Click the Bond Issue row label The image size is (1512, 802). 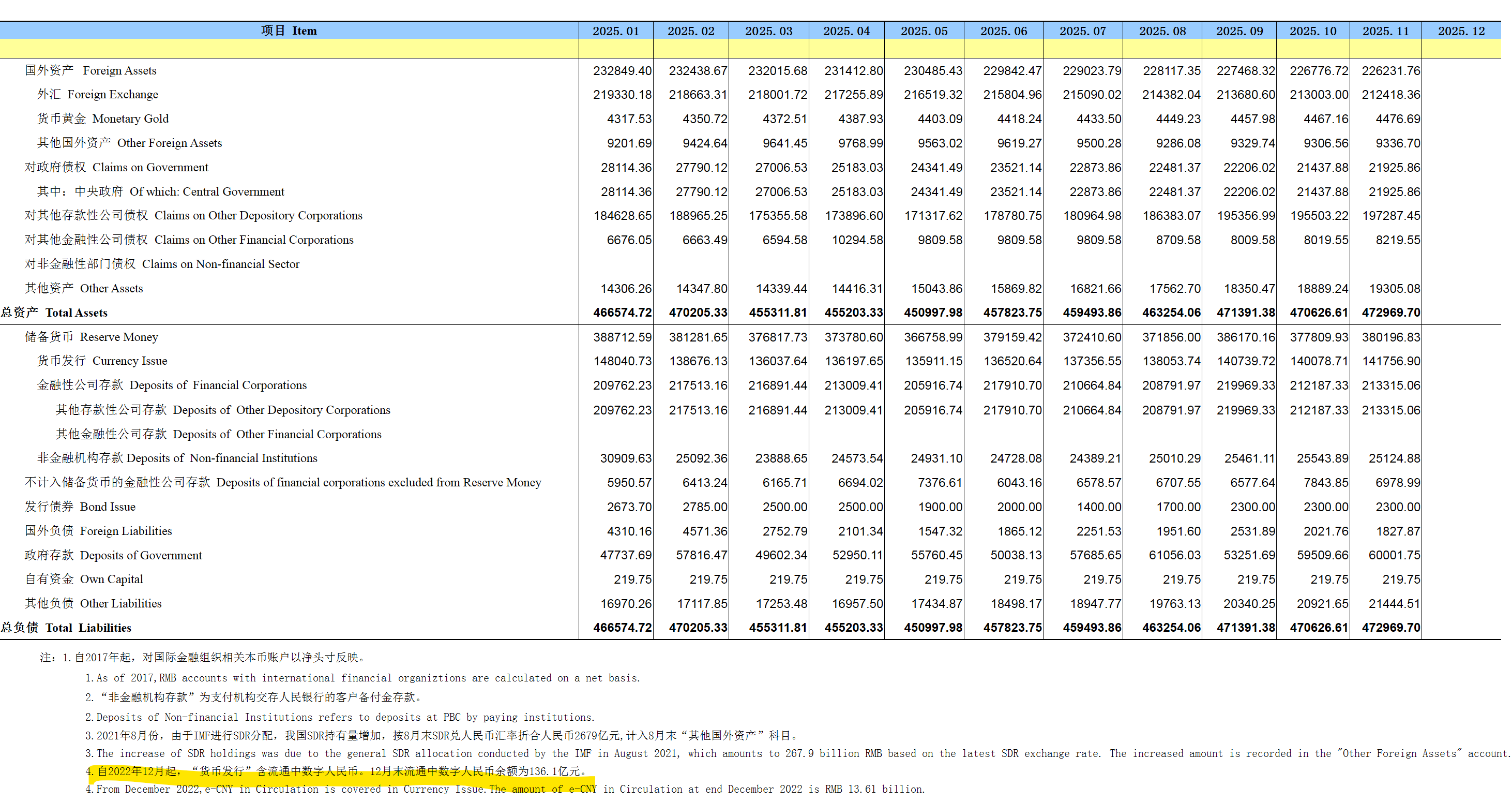point(81,507)
